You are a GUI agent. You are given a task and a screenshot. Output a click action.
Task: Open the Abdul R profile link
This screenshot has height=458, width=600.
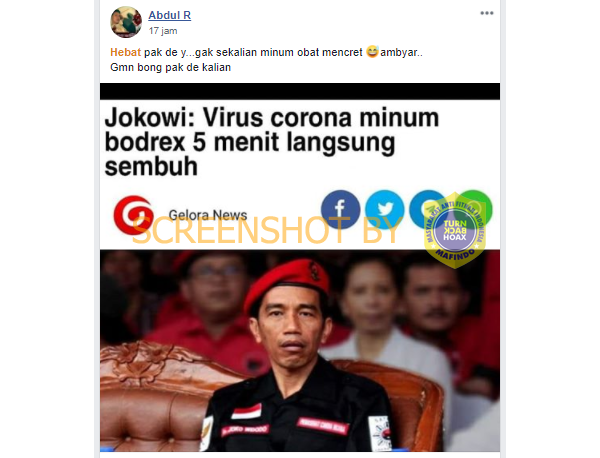(x=170, y=15)
